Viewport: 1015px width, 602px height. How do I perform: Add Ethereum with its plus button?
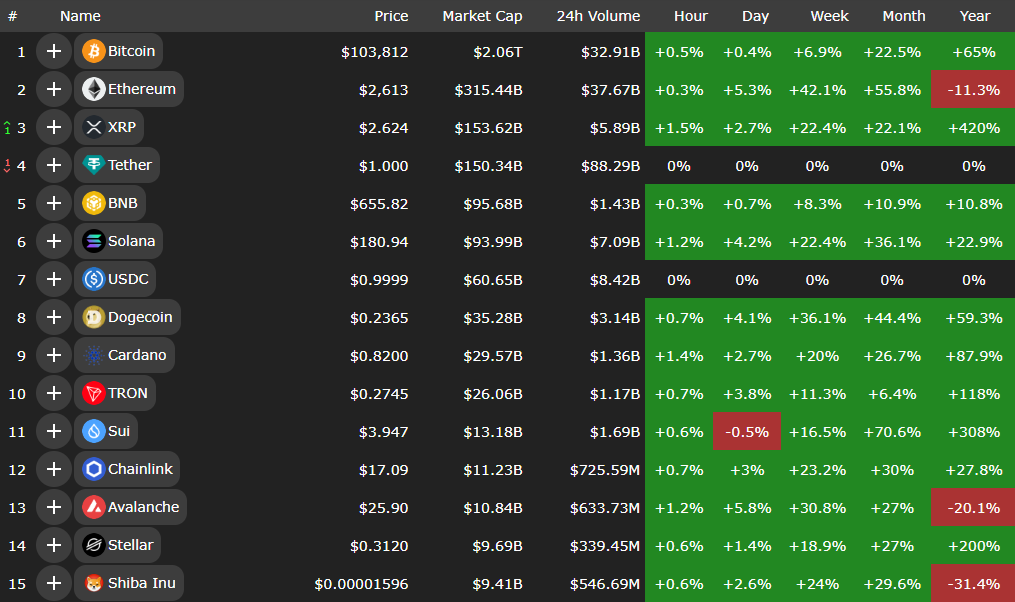pos(54,89)
